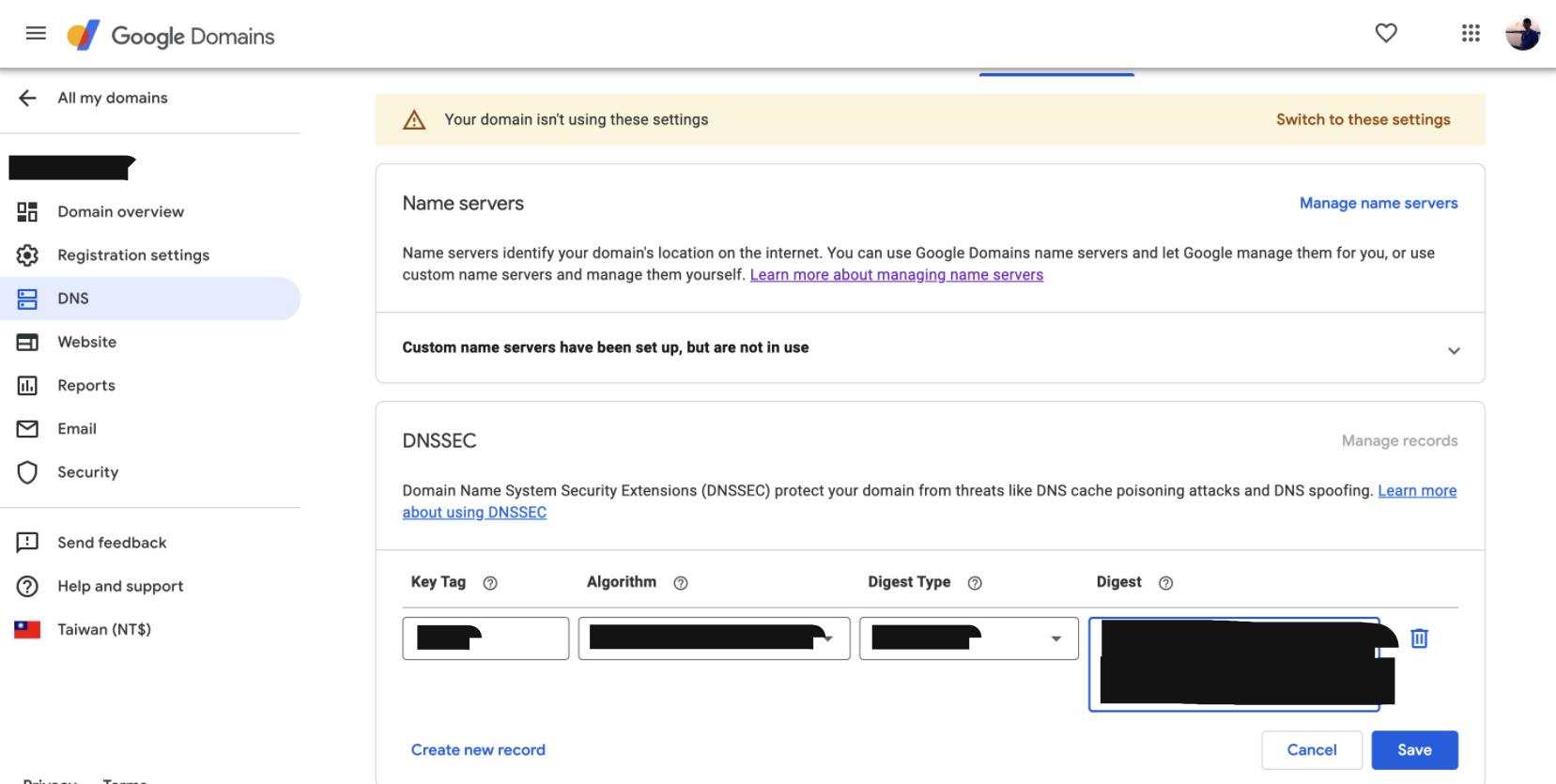Select Registration settings in sidebar

pos(133,255)
